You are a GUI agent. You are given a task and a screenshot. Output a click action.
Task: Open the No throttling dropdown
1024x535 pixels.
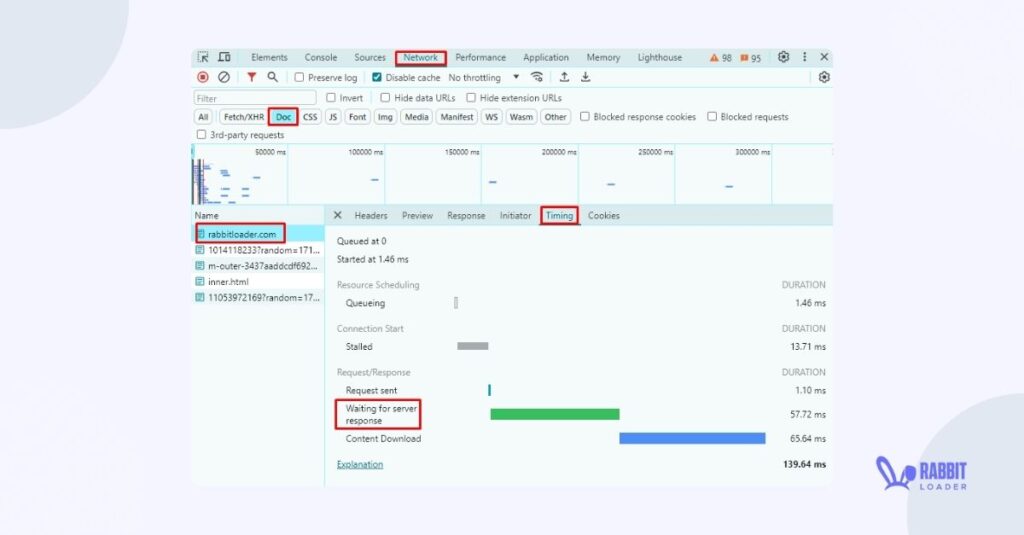[x=483, y=77]
